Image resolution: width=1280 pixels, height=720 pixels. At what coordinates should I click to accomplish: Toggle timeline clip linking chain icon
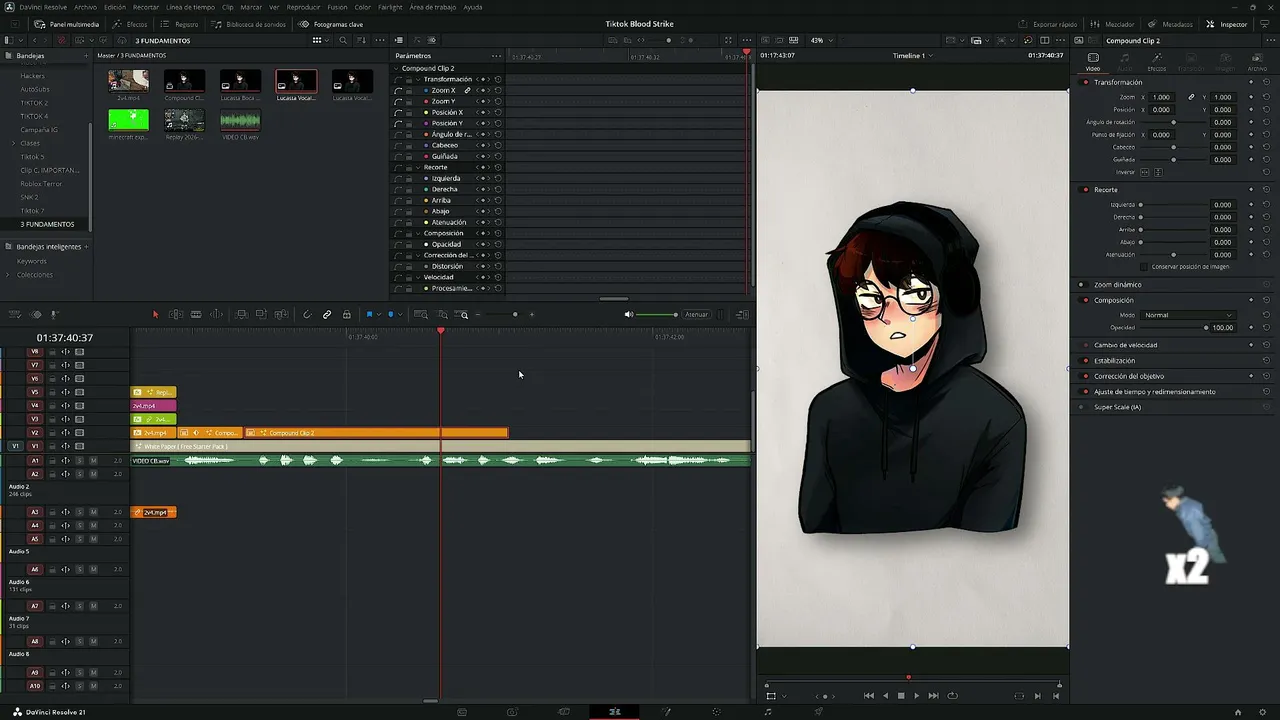[x=327, y=315]
